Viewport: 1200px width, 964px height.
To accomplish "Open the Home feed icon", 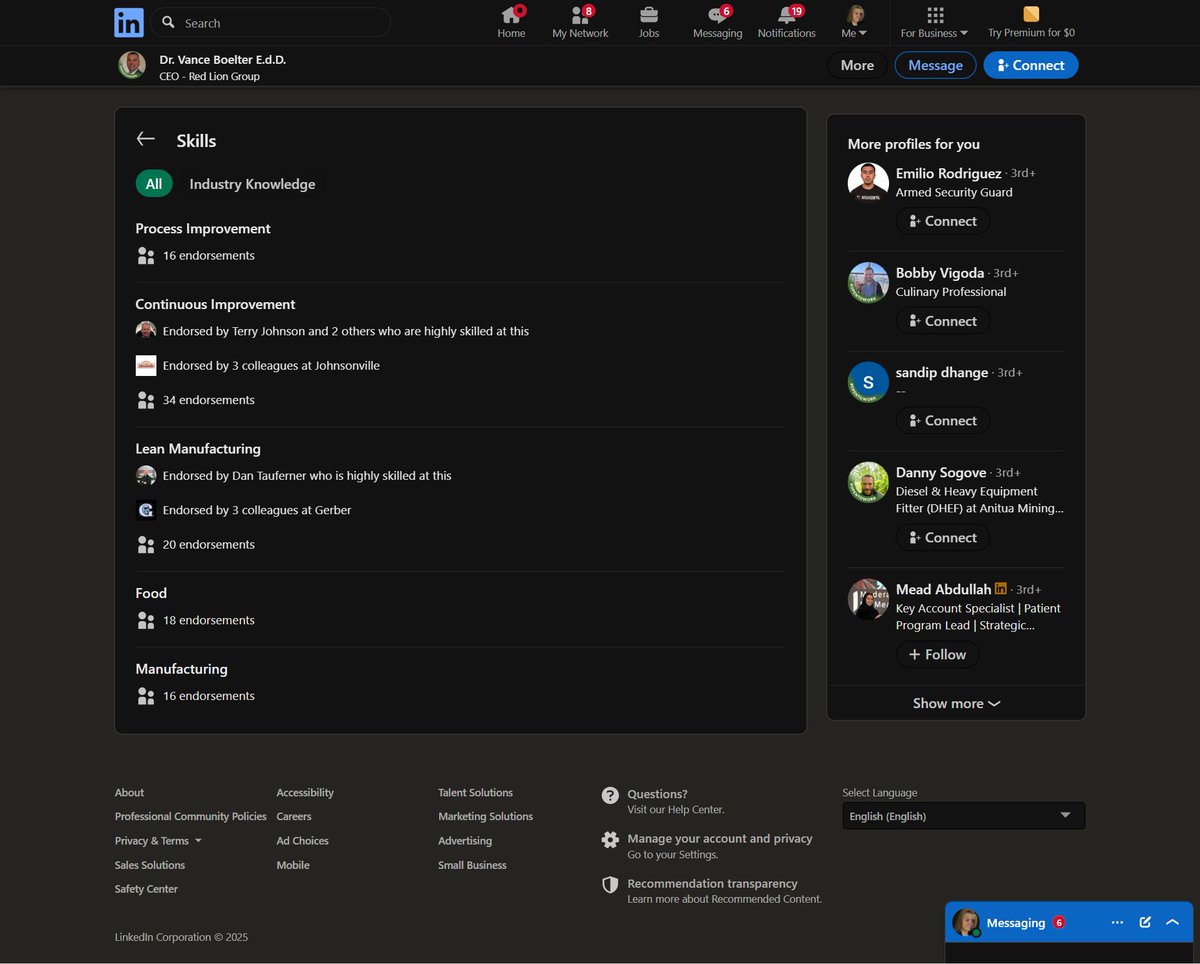I will pyautogui.click(x=511, y=15).
